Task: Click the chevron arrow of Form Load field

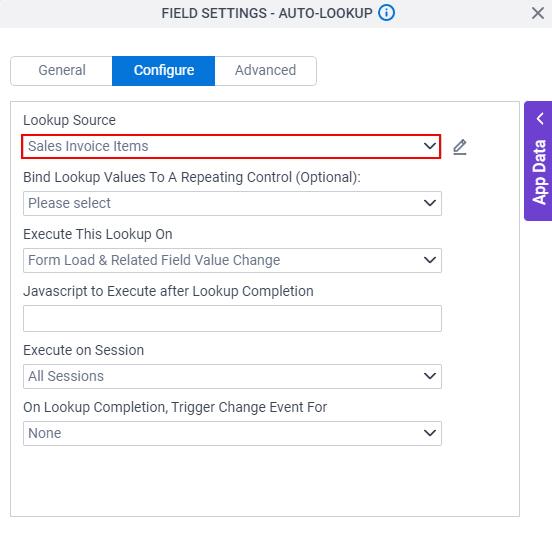Action: [x=430, y=260]
